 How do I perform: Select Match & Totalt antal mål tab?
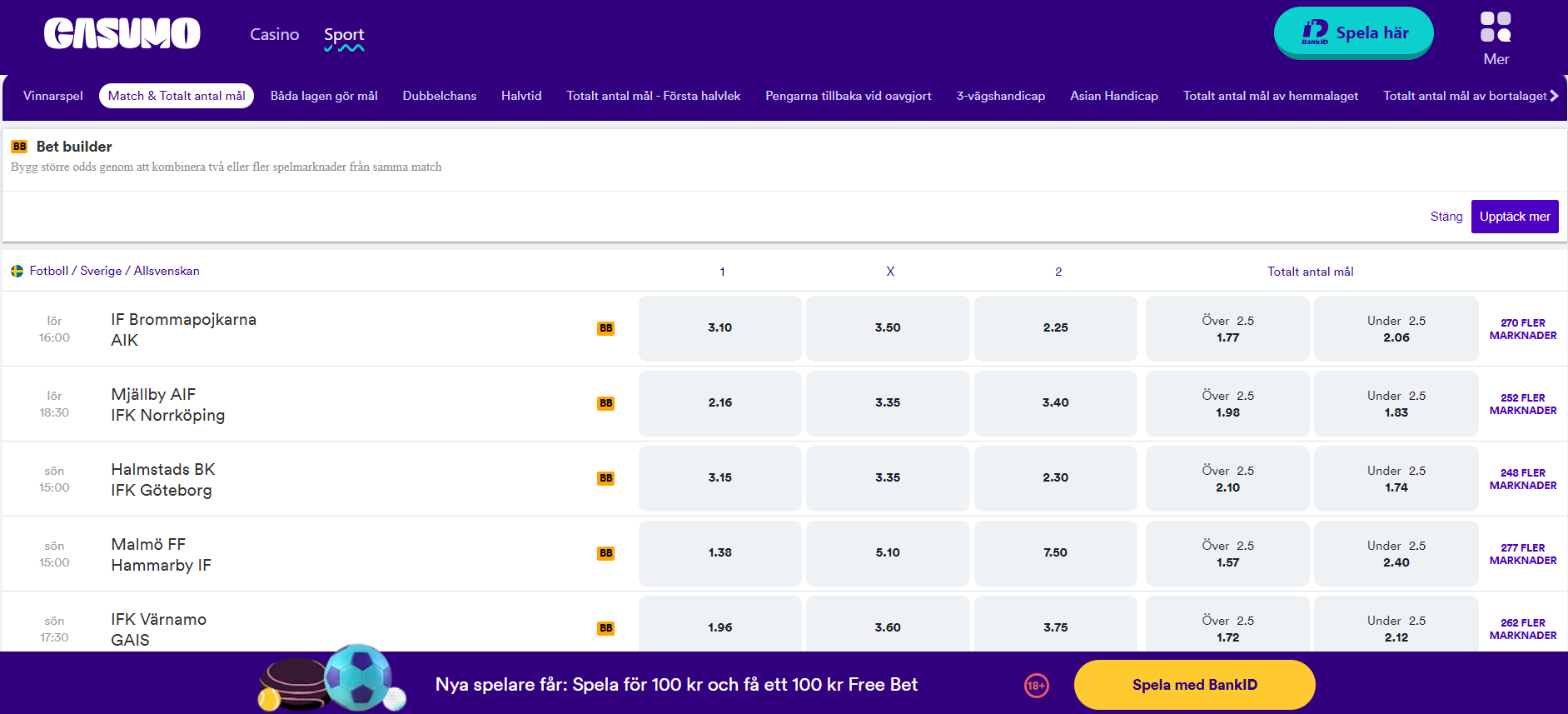pyautogui.click(x=177, y=96)
